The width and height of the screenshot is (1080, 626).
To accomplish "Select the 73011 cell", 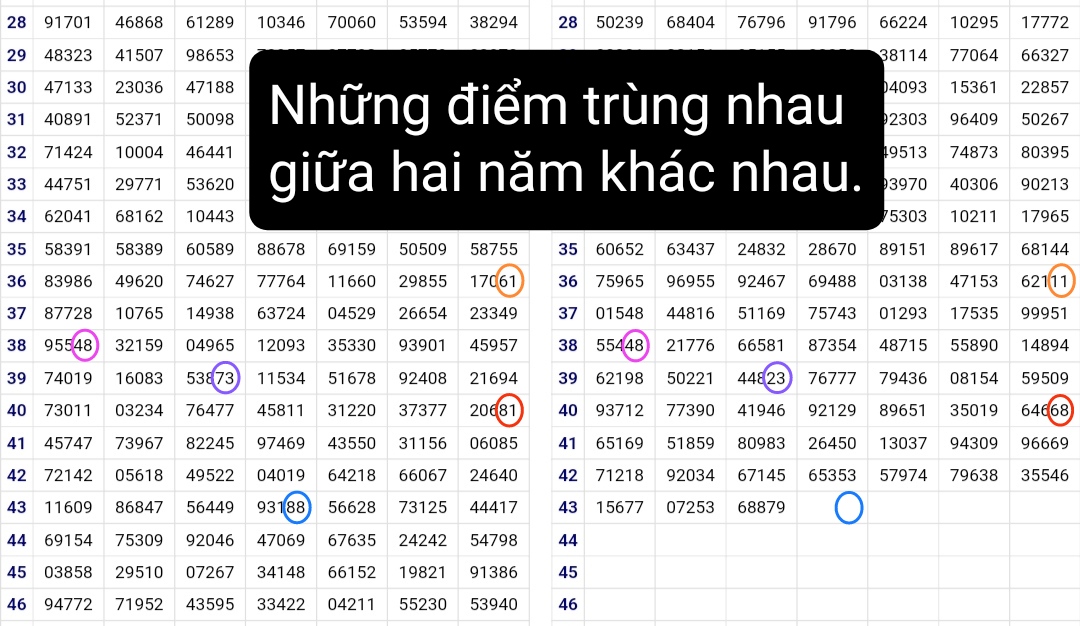I will coord(68,410).
